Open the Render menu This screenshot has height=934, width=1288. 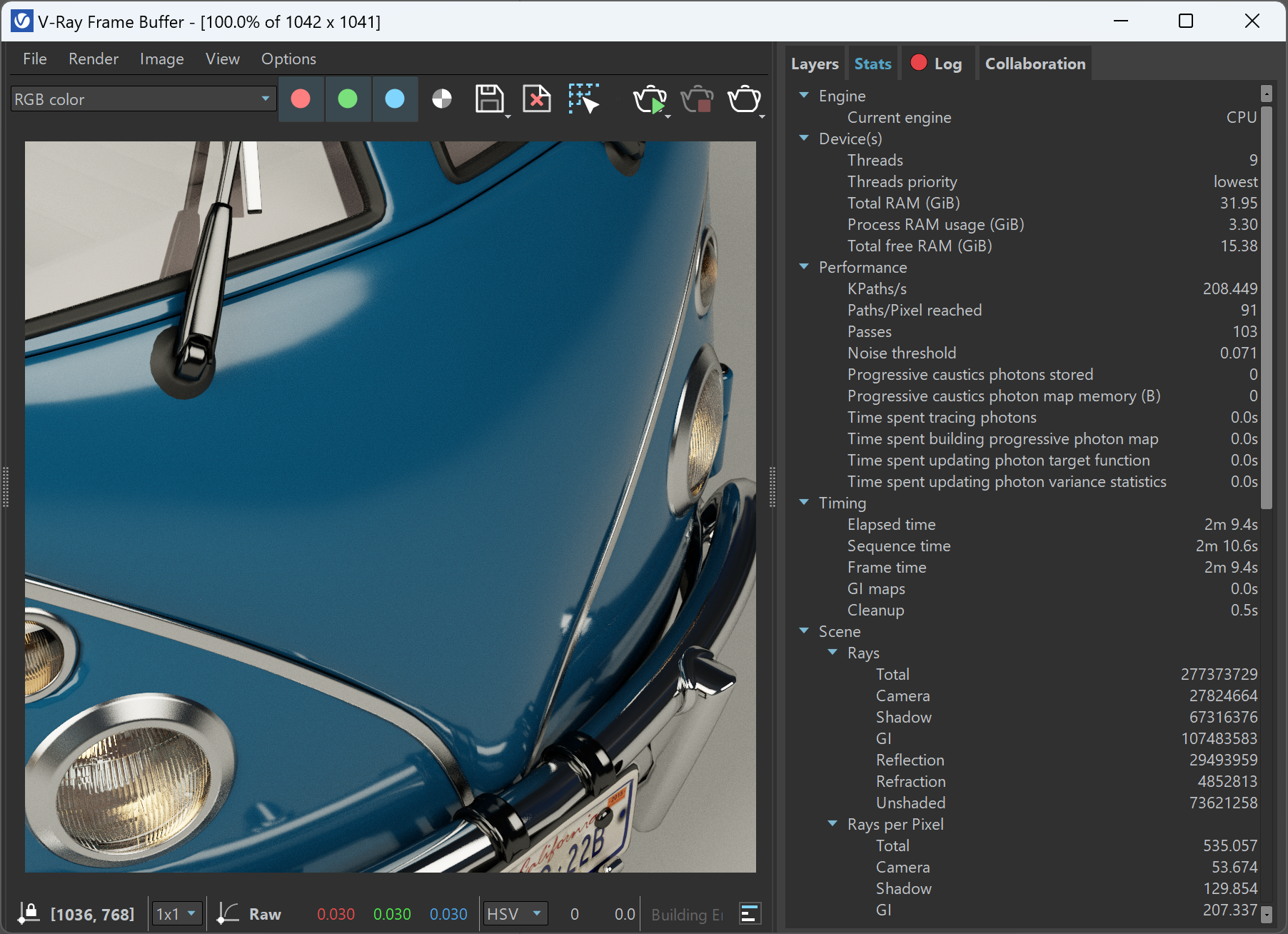pyautogui.click(x=94, y=59)
